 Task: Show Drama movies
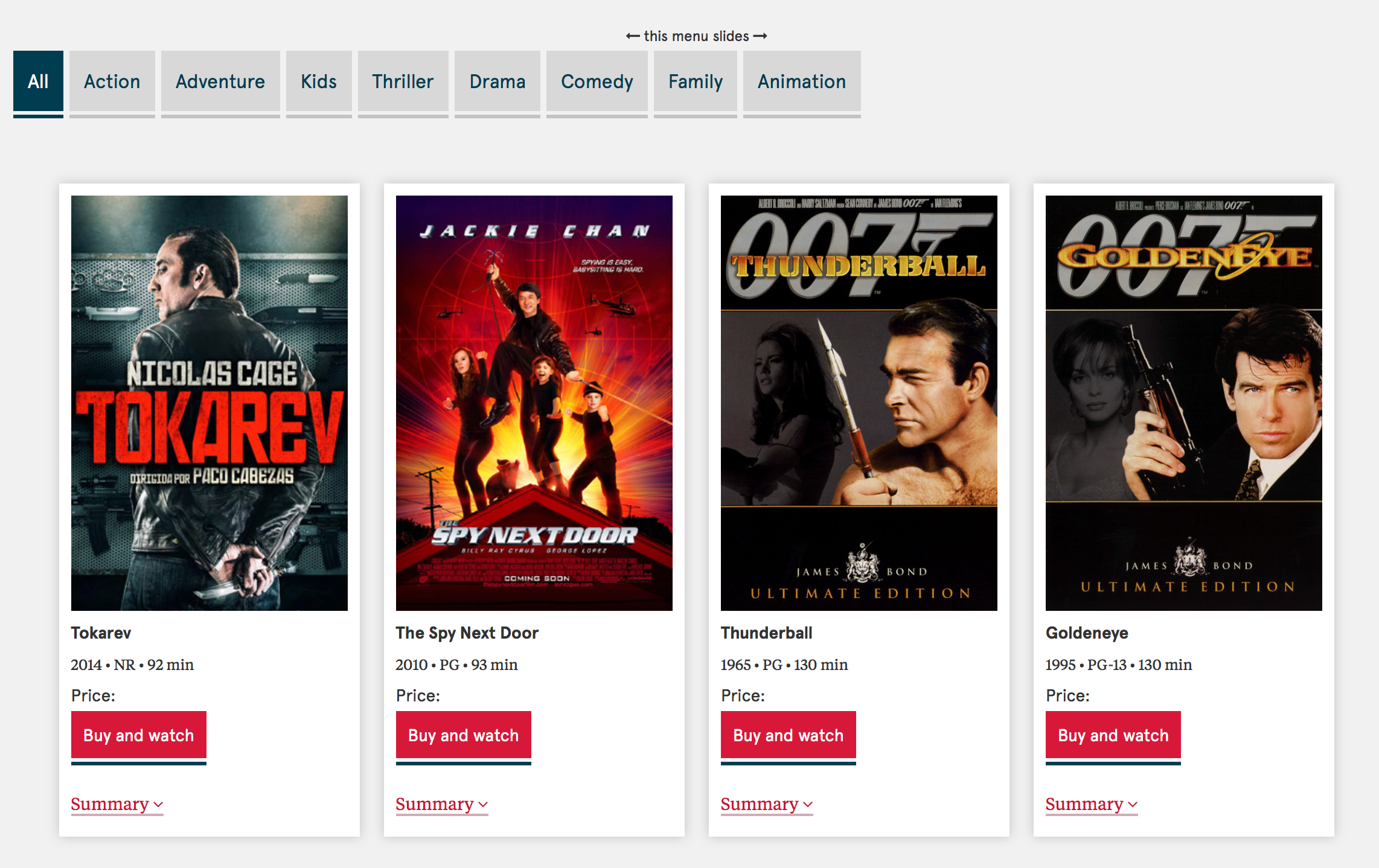497,81
